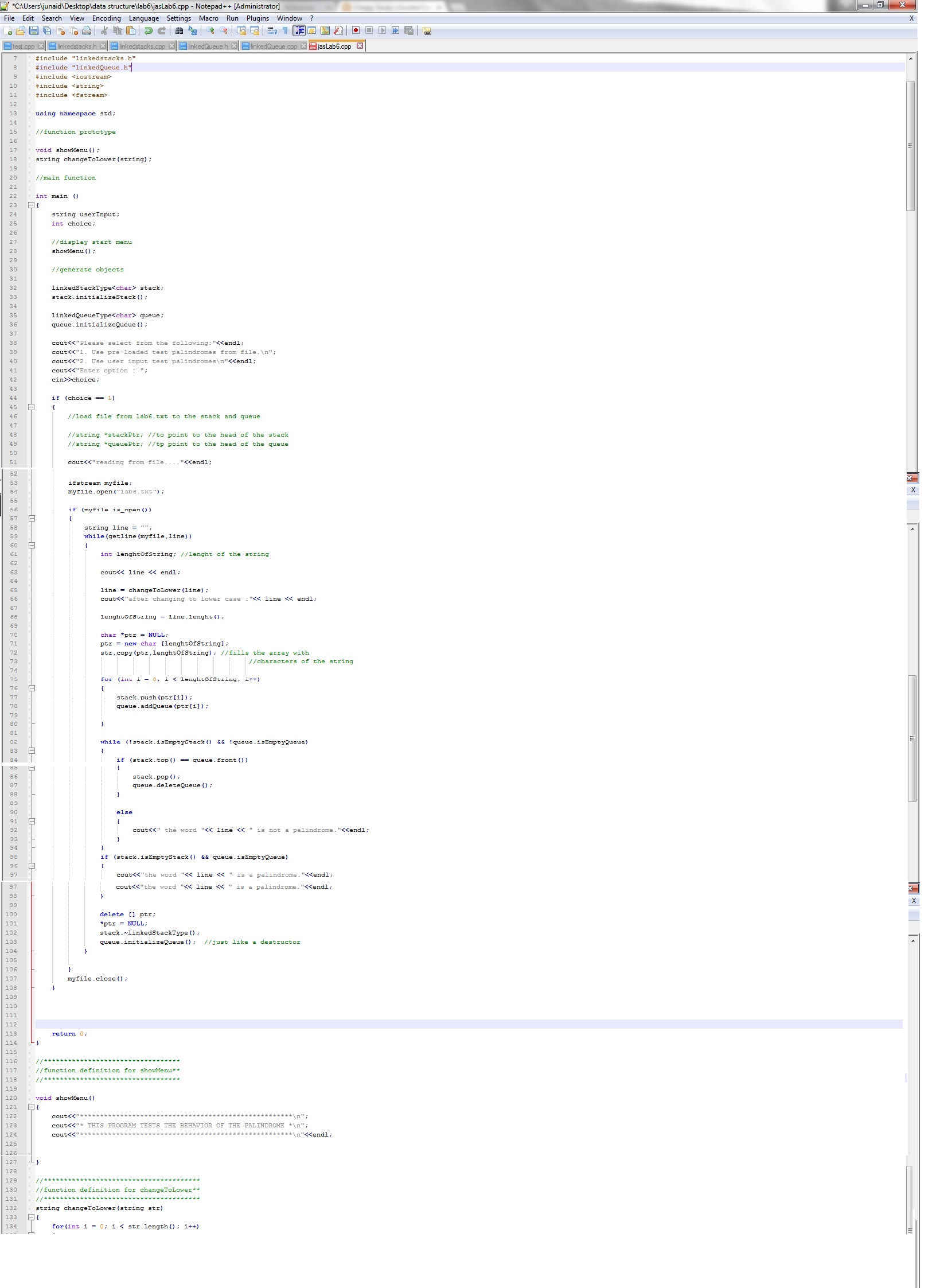
Task: Collapse the showMenu fold at line 121
Action: tap(32, 1107)
